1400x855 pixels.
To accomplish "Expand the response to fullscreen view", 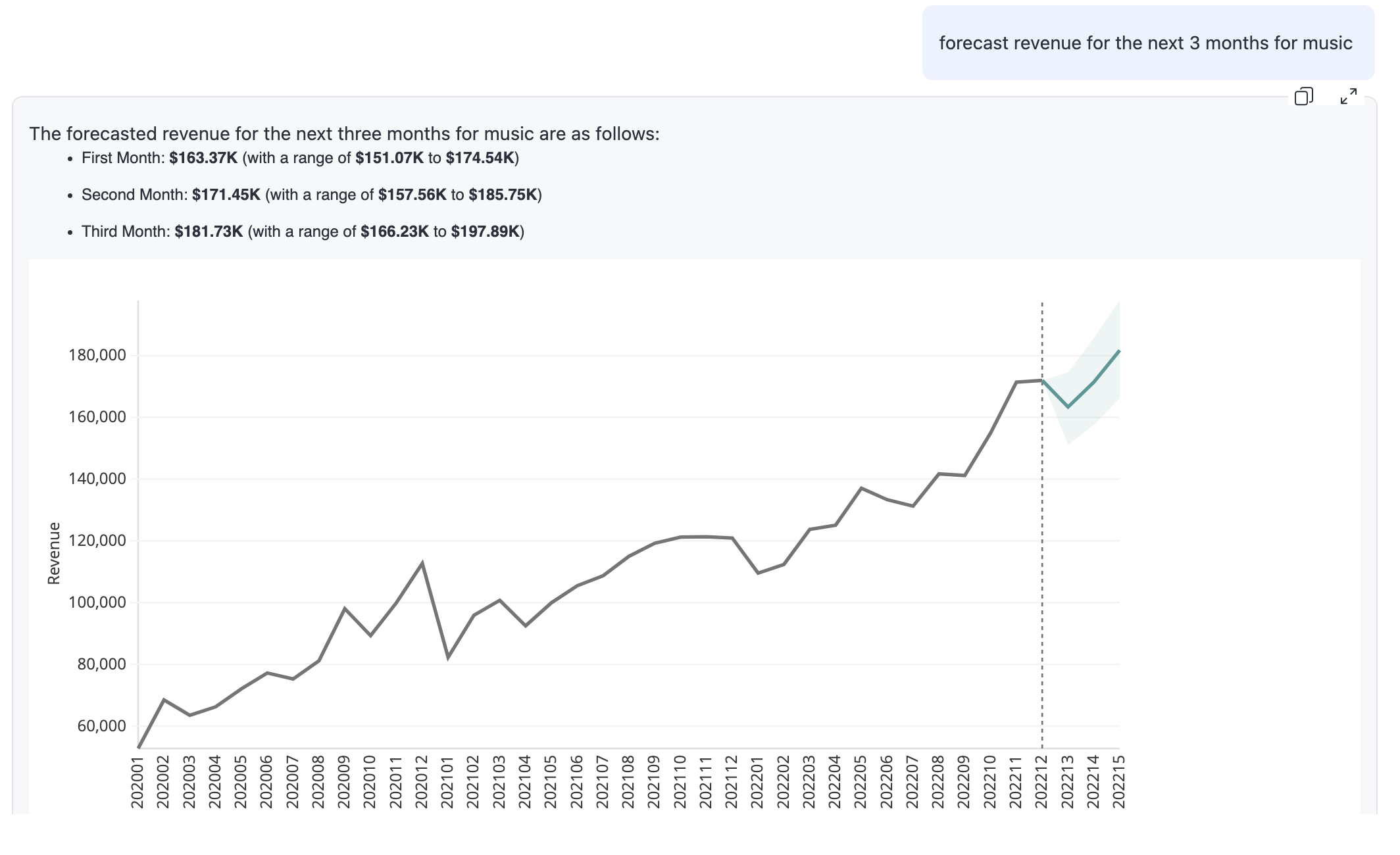I will (1348, 97).
